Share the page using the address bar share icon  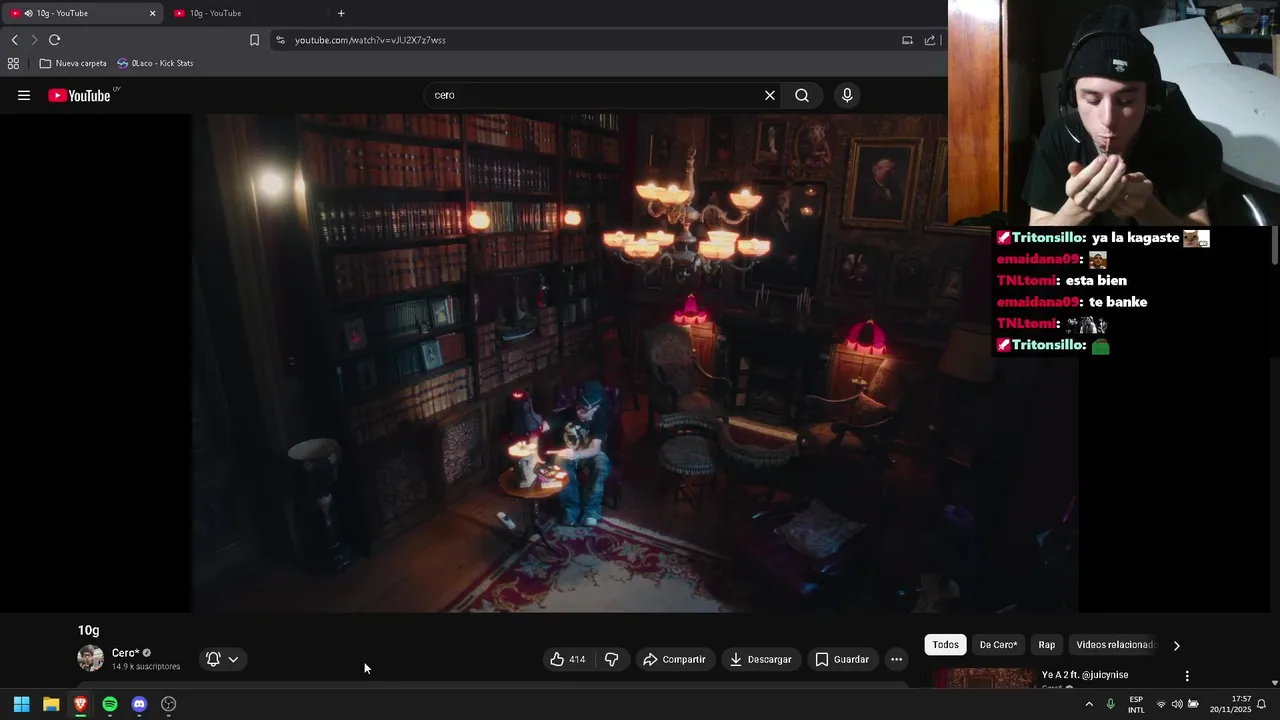(x=930, y=40)
